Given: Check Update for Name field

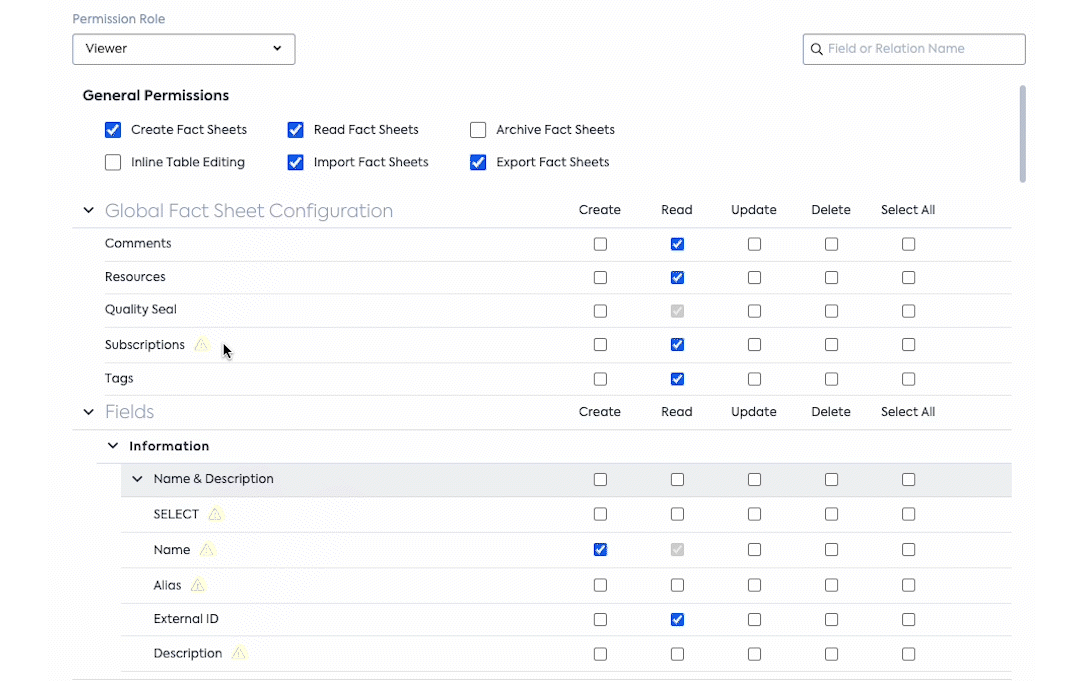Looking at the screenshot, I should click(x=754, y=550).
